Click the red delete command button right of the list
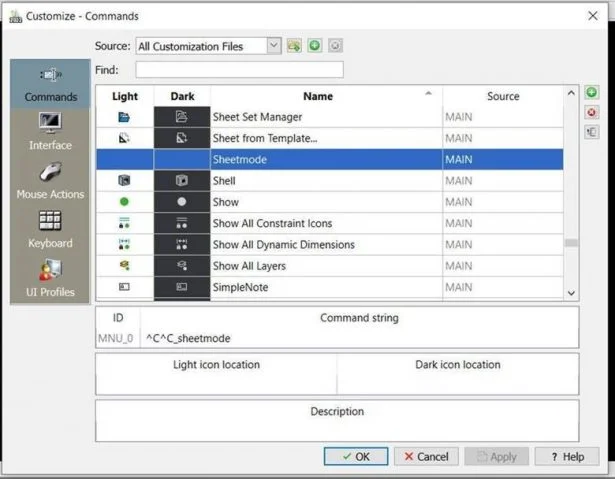The image size is (615, 479). coord(592,113)
